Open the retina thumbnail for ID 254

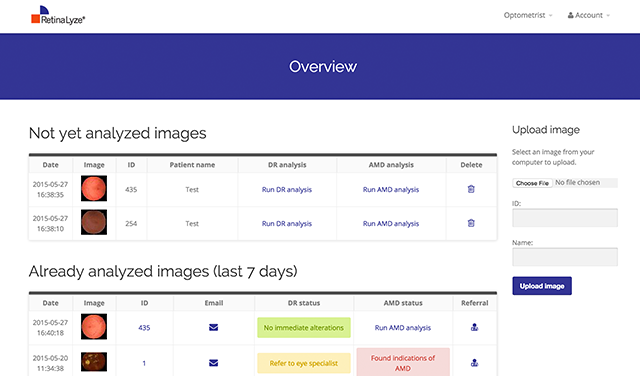tap(94, 222)
